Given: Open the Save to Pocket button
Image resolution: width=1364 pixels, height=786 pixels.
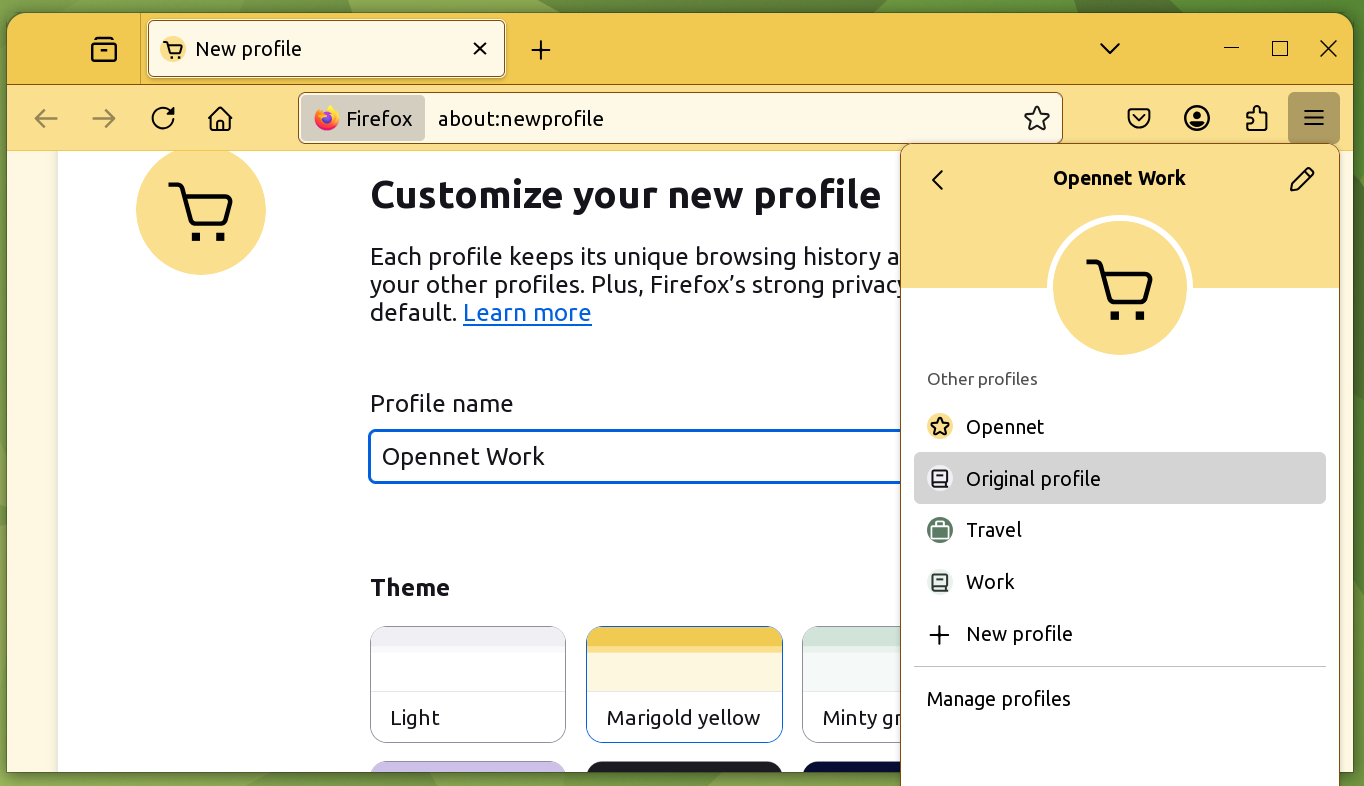Looking at the screenshot, I should (1139, 119).
